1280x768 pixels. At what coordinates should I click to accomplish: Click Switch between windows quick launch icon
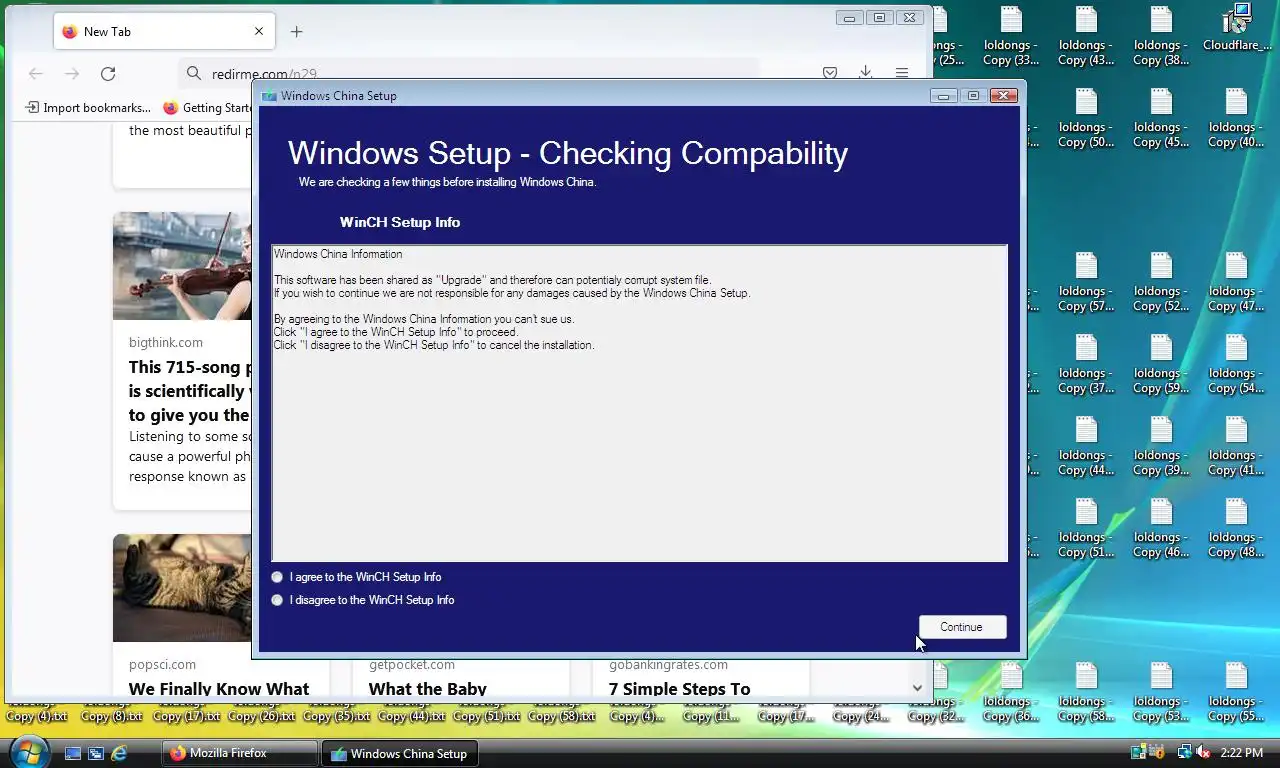coord(96,753)
